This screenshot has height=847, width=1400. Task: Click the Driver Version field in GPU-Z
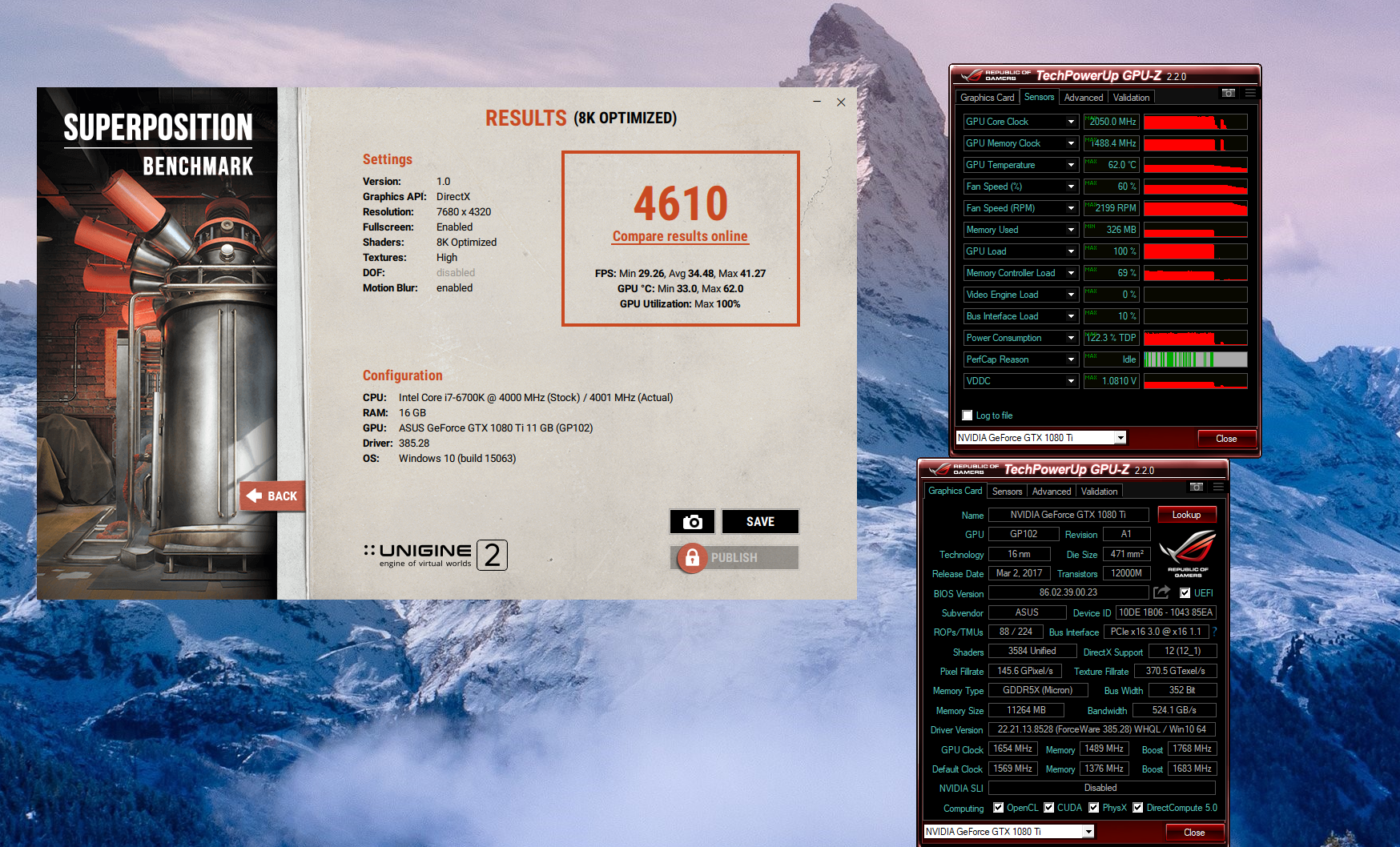(1102, 729)
